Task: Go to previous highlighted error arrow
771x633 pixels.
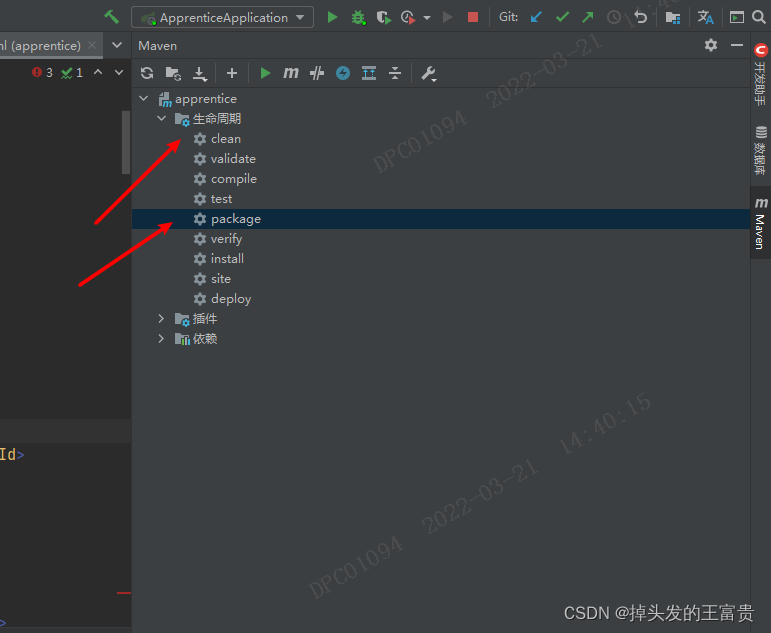Action: point(98,72)
